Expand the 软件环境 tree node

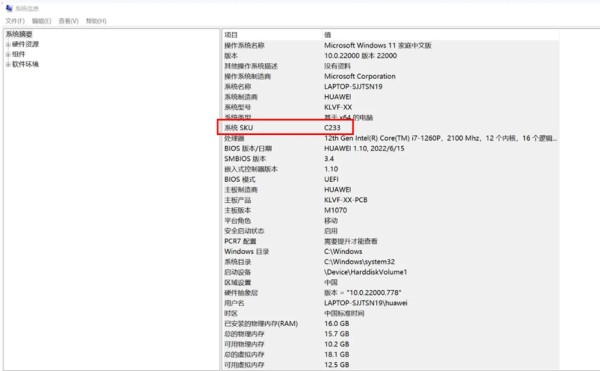pos(8,64)
